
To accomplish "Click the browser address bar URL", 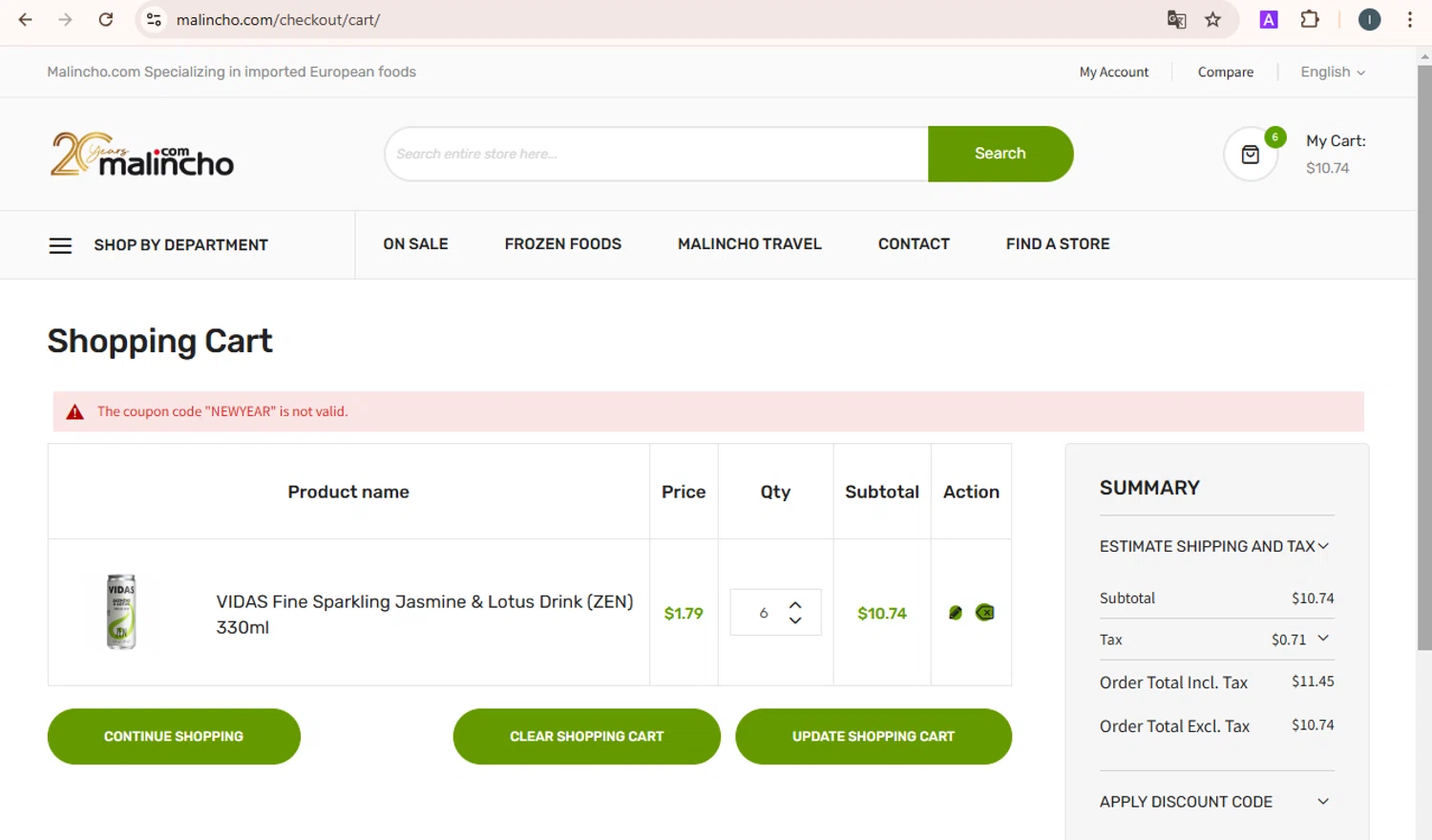I will (x=278, y=20).
